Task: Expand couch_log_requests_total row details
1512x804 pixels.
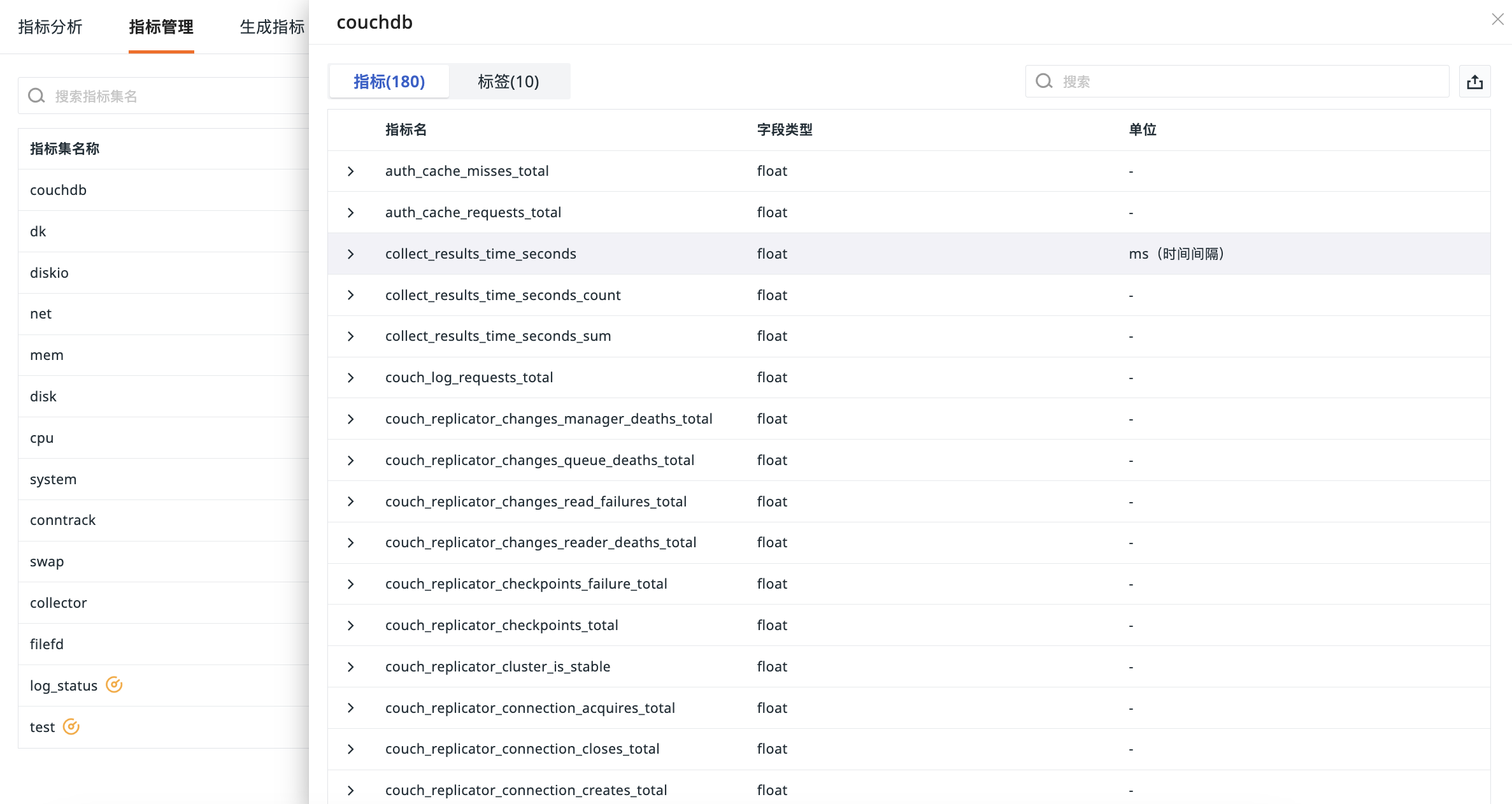Action: pyautogui.click(x=350, y=378)
